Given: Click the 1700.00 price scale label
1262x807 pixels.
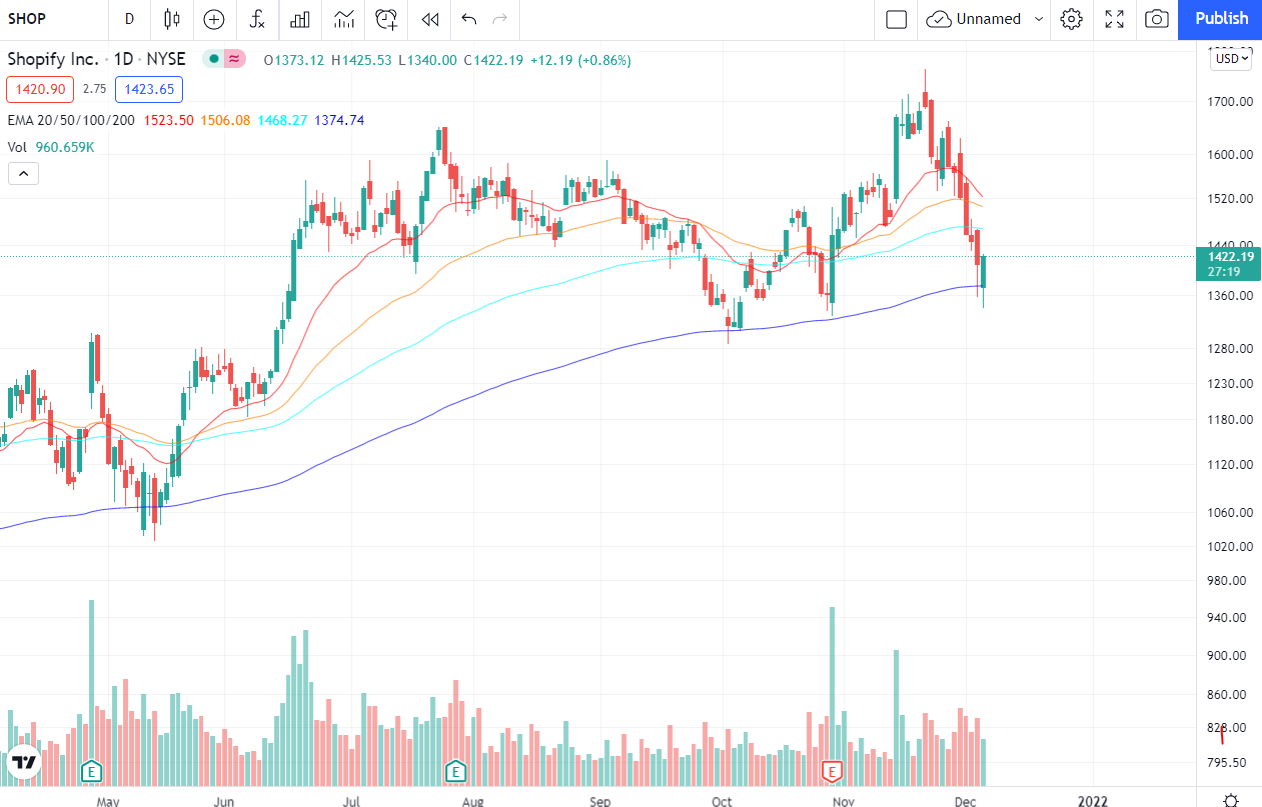Looking at the screenshot, I should coord(1229,101).
